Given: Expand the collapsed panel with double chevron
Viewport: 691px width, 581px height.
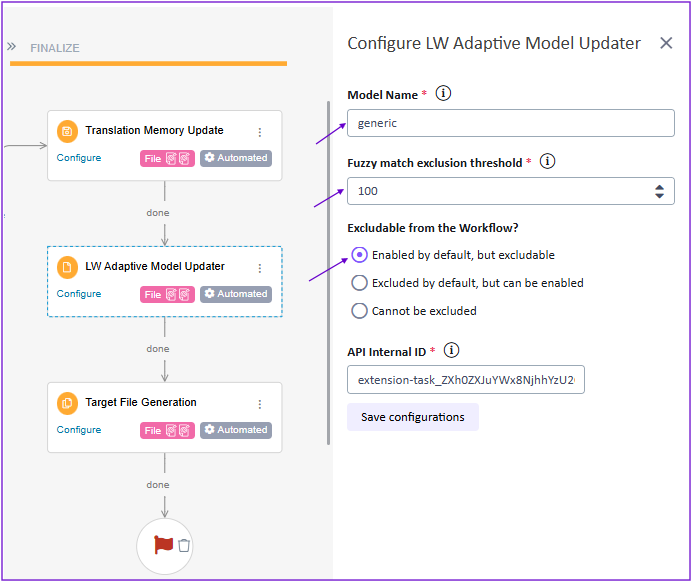Looking at the screenshot, I should click(12, 46).
